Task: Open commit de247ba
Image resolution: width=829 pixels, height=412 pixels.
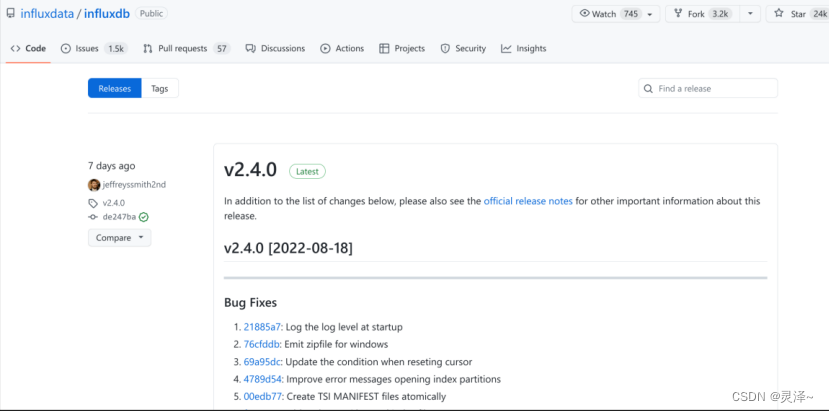Action: click(x=119, y=217)
